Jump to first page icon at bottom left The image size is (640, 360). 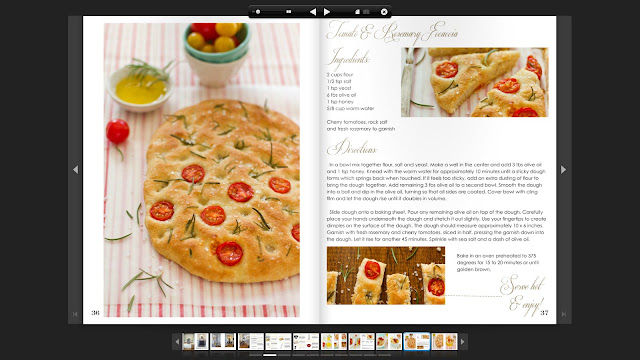75,314
